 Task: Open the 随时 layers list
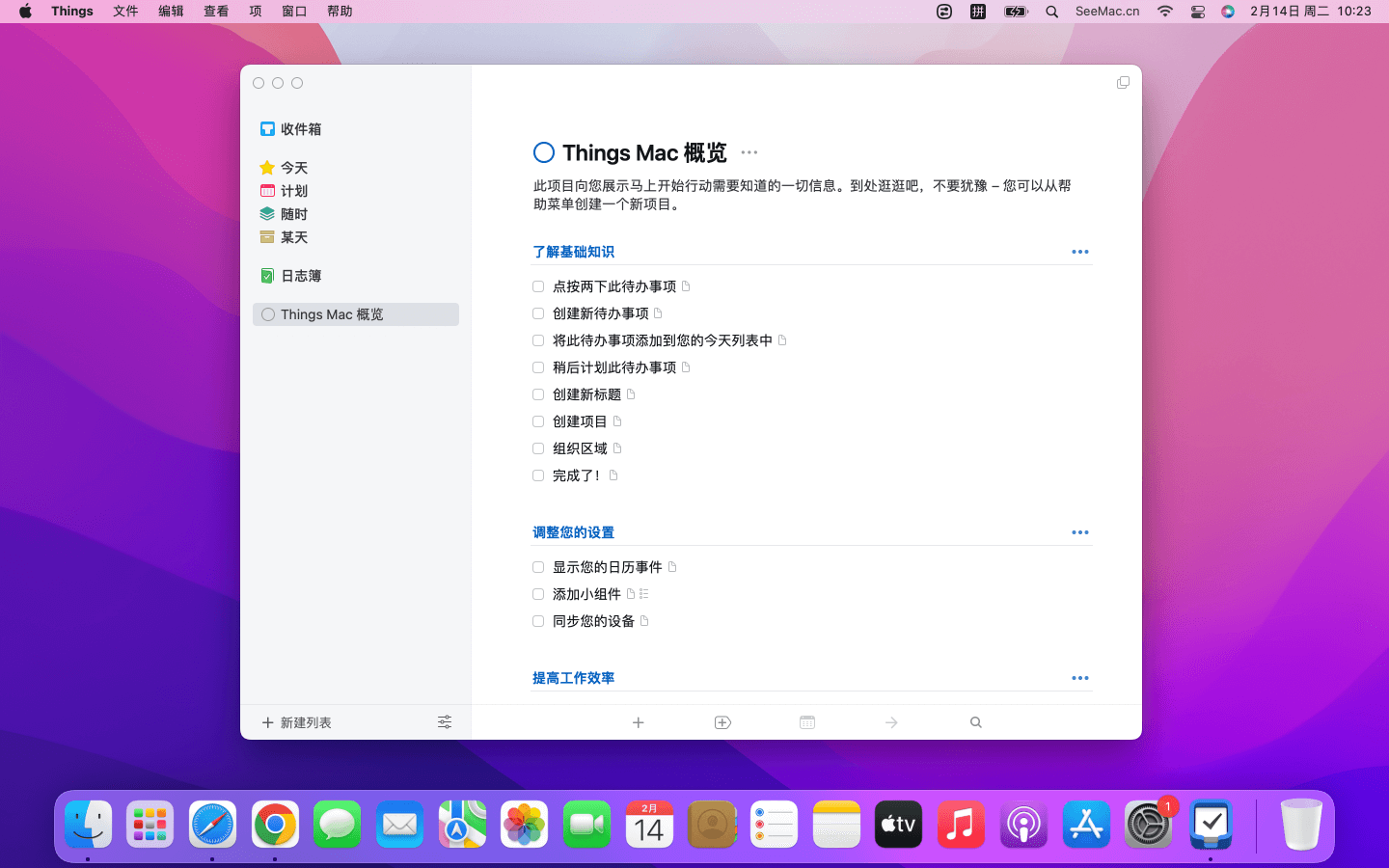284,214
